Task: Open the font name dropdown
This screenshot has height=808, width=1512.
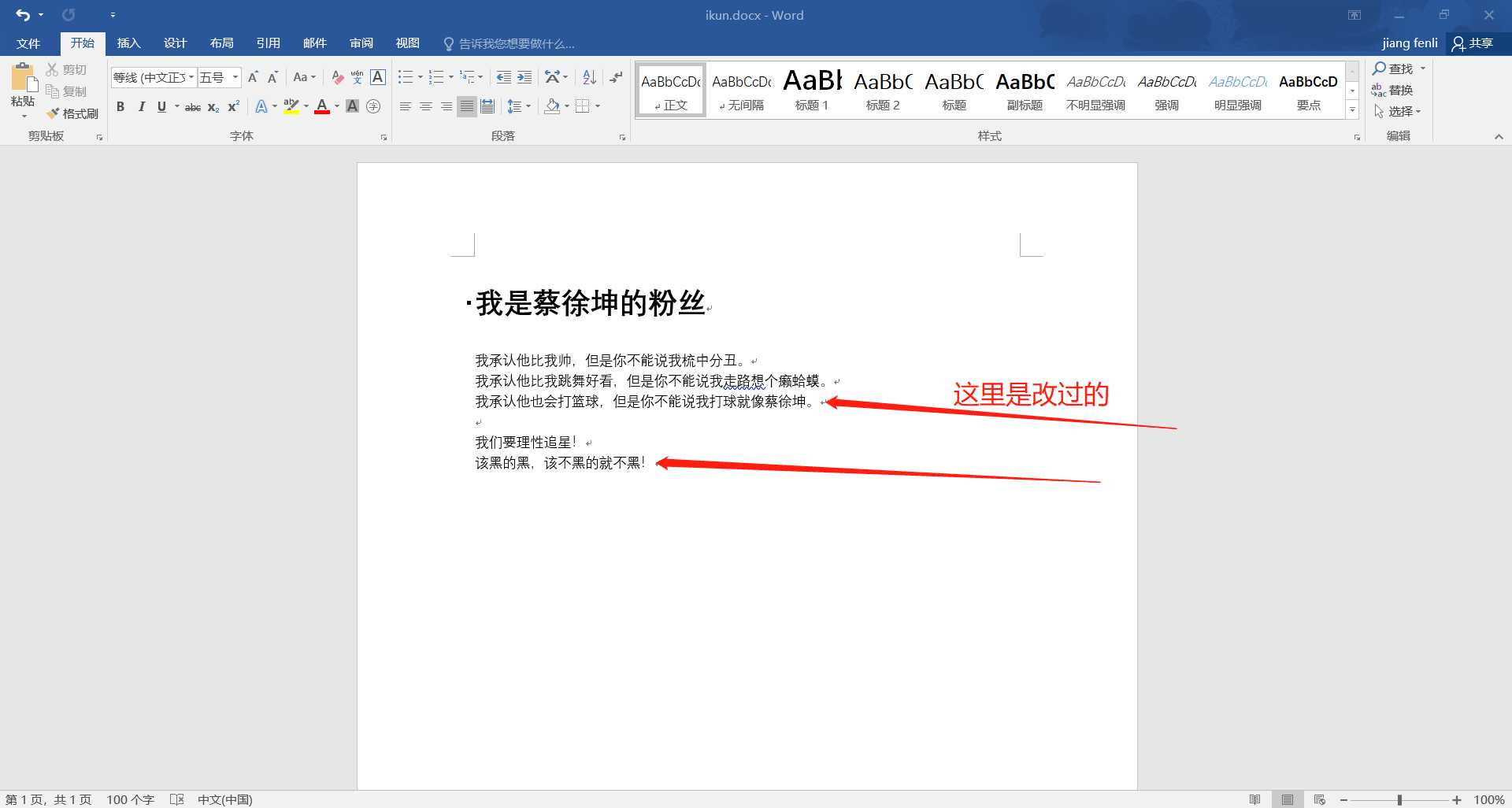Action: pyautogui.click(x=191, y=77)
